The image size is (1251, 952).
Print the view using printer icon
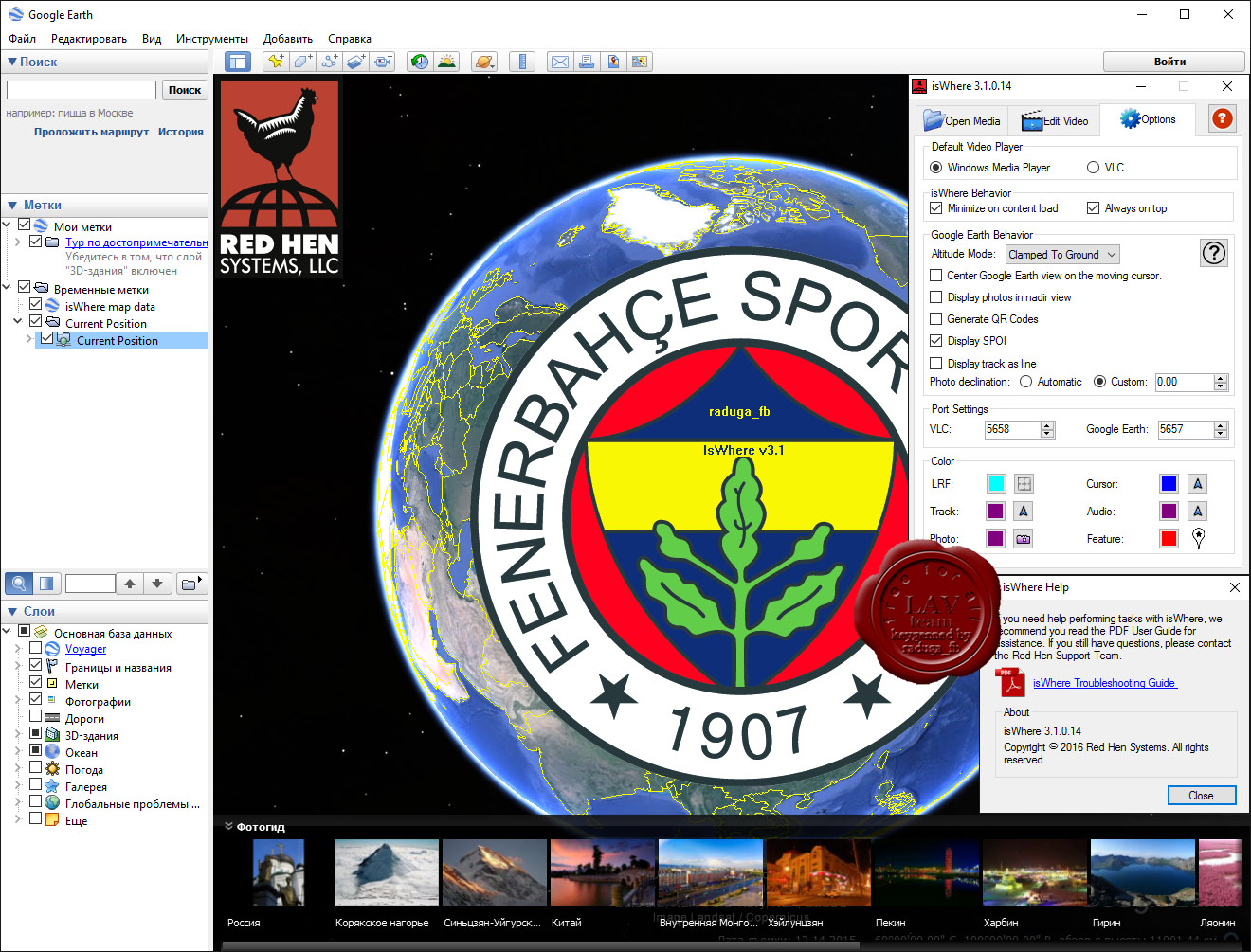587,62
